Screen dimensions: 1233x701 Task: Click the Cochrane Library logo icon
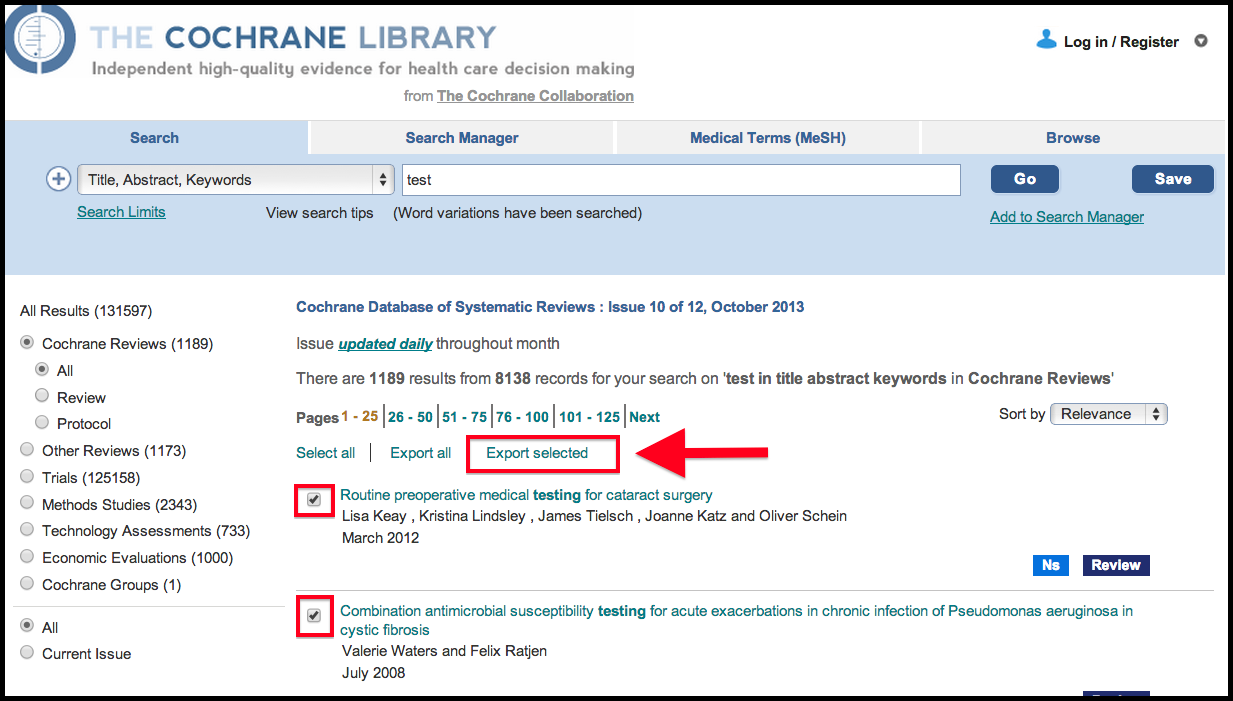[x=40, y=39]
